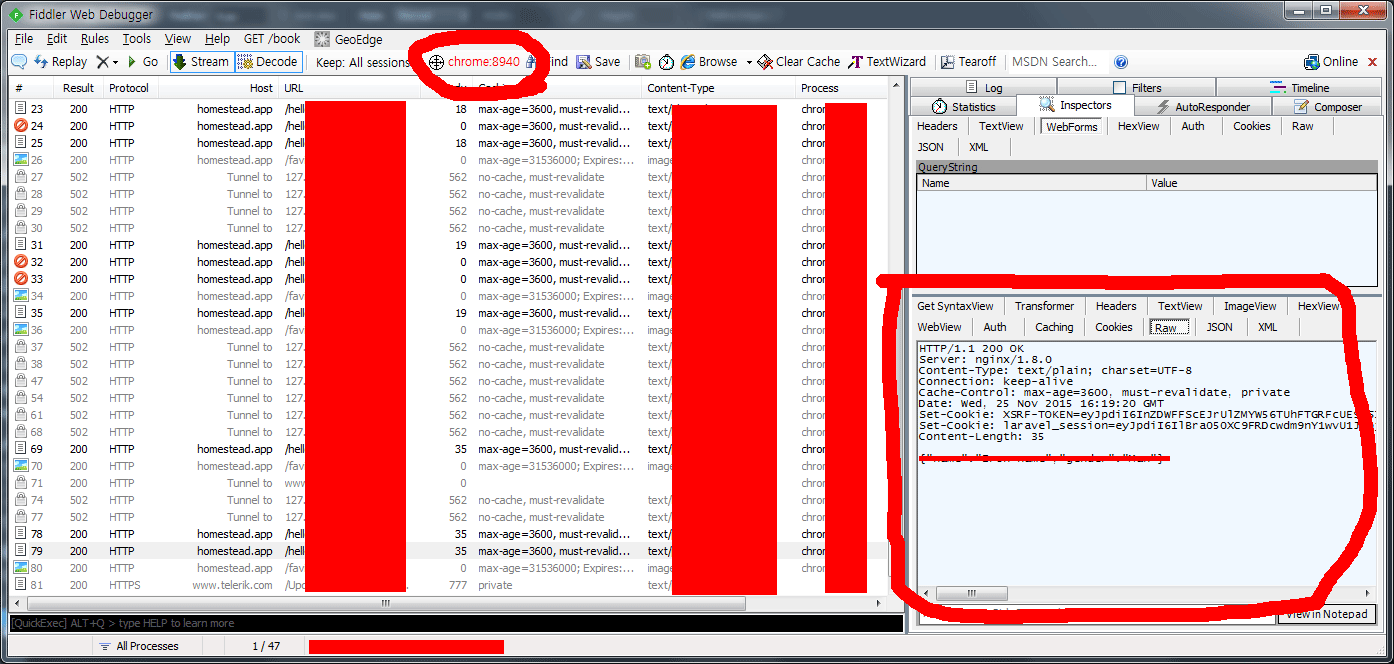
Task: Clear the browser cache
Action: coord(798,62)
